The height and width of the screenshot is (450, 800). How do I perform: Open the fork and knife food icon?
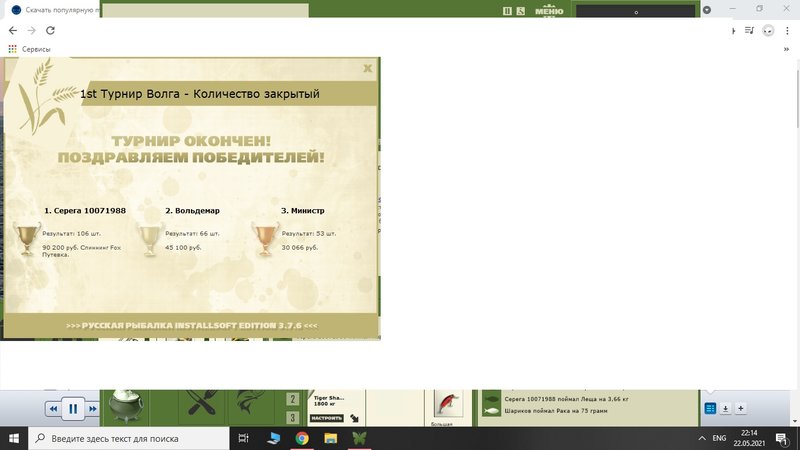(x=202, y=403)
